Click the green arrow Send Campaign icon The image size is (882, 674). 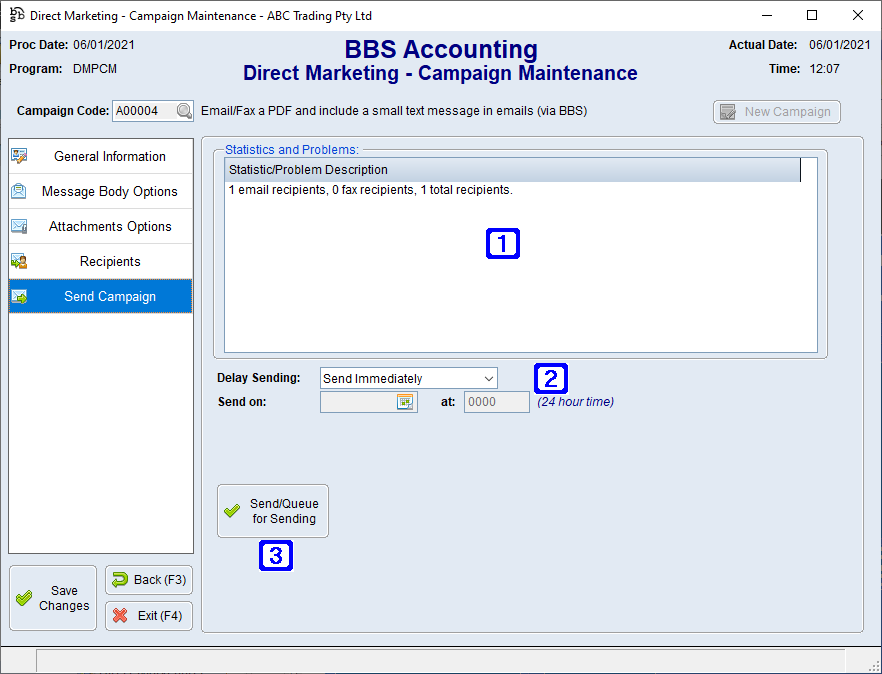click(19, 296)
